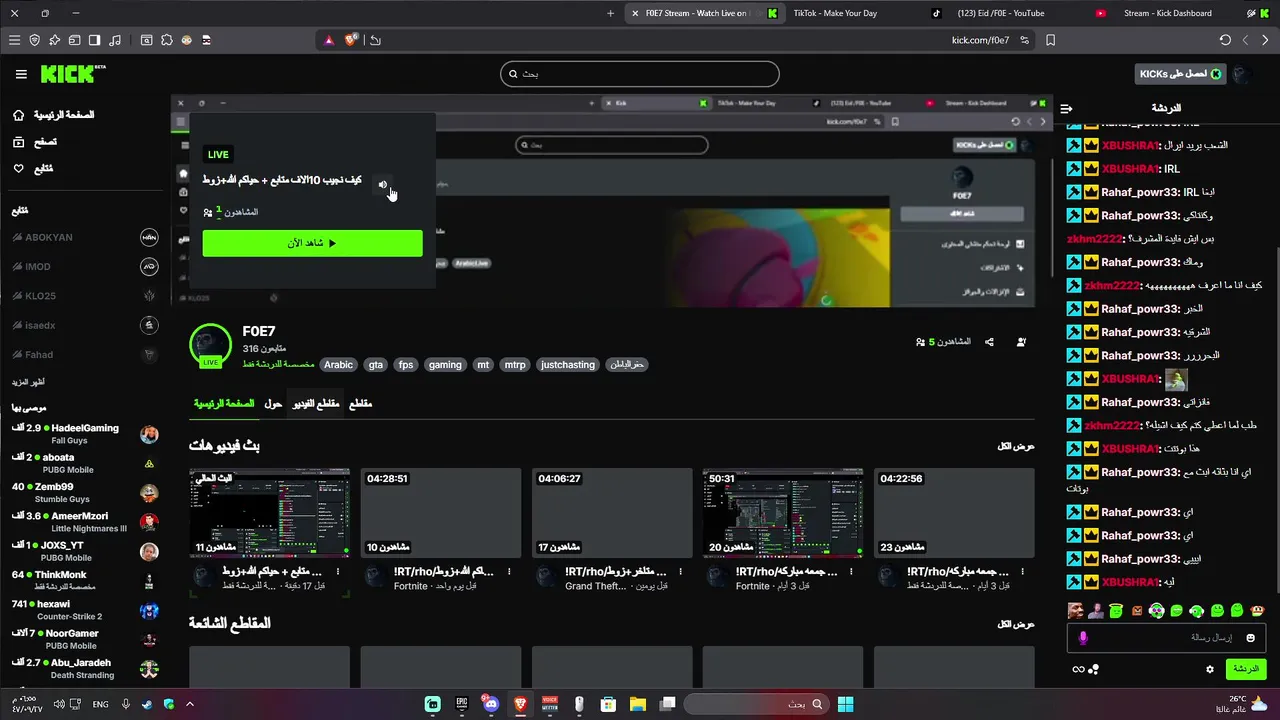Click عرض الكل for بث فيديوهات
Image resolution: width=1280 pixels, height=720 pixels.
point(1015,446)
